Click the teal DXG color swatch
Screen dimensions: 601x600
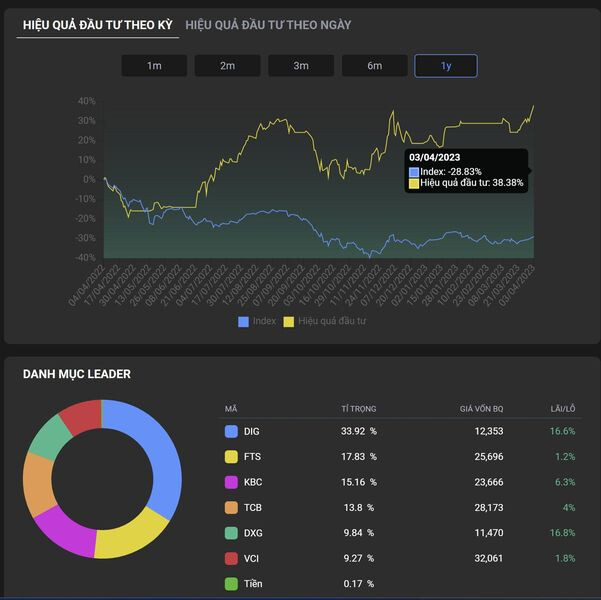232,533
